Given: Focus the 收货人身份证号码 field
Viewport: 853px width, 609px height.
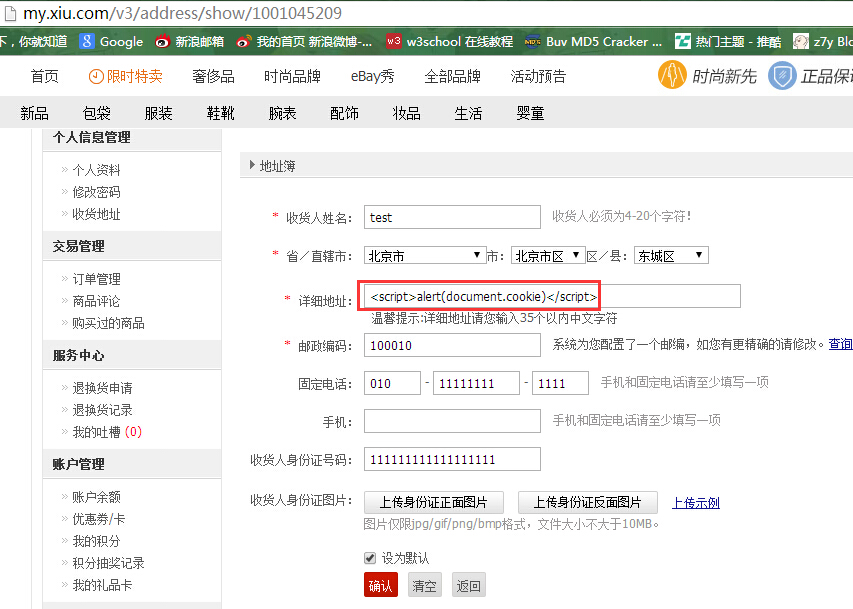Looking at the screenshot, I should tap(452, 459).
